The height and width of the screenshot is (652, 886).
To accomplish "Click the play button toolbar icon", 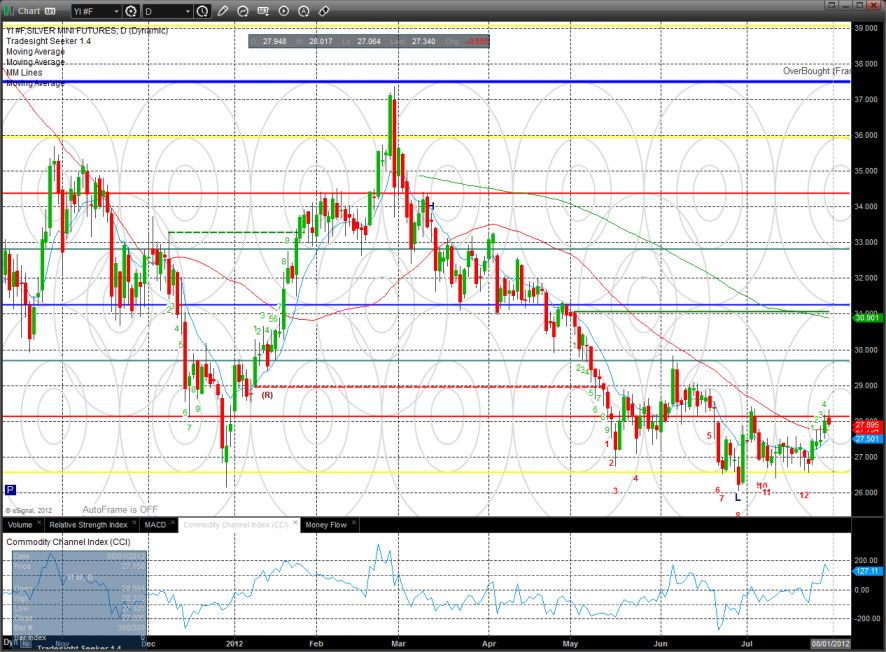I will [283, 12].
